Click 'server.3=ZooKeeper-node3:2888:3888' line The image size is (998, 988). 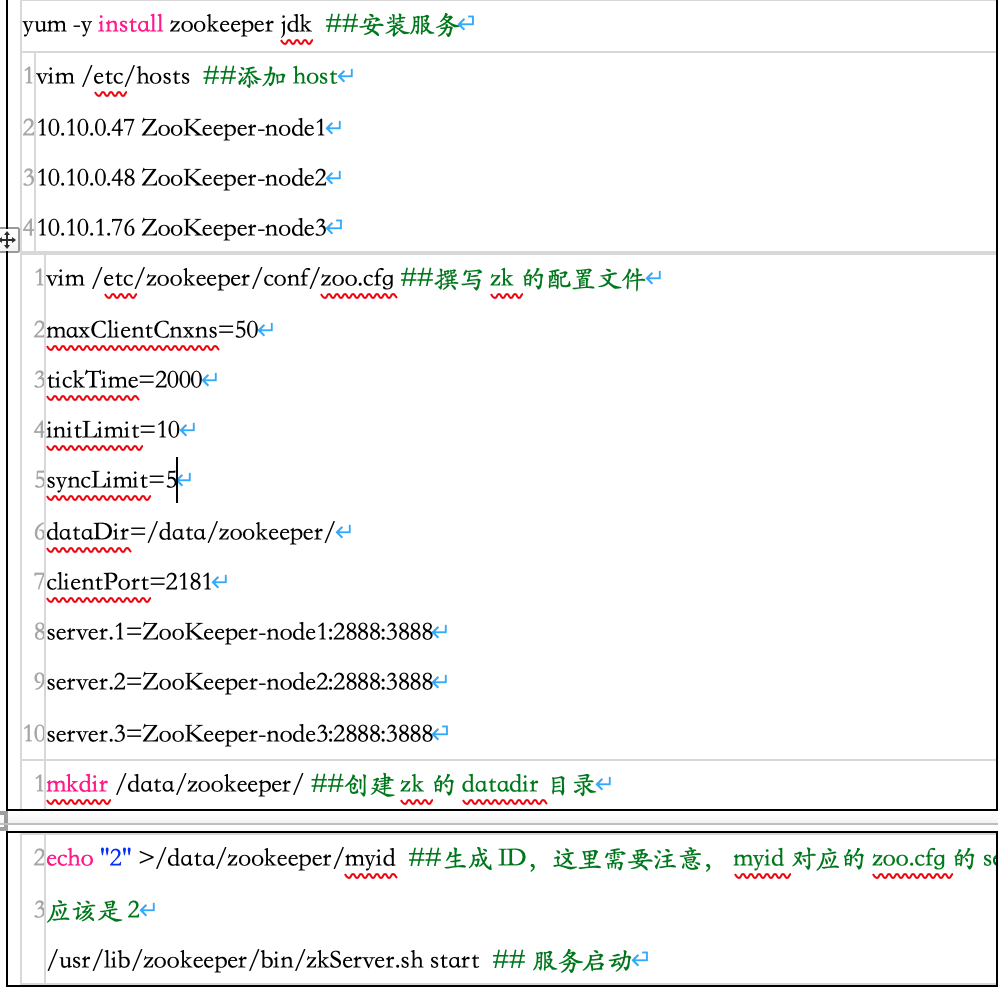[x=239, y=733]
